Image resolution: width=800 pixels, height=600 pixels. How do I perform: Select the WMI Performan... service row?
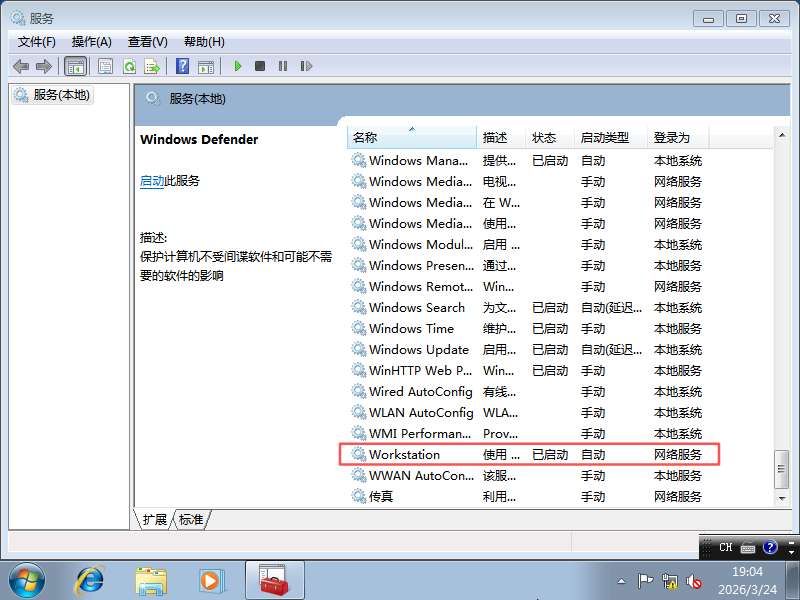pyautogui.click(x=528, y=434)
